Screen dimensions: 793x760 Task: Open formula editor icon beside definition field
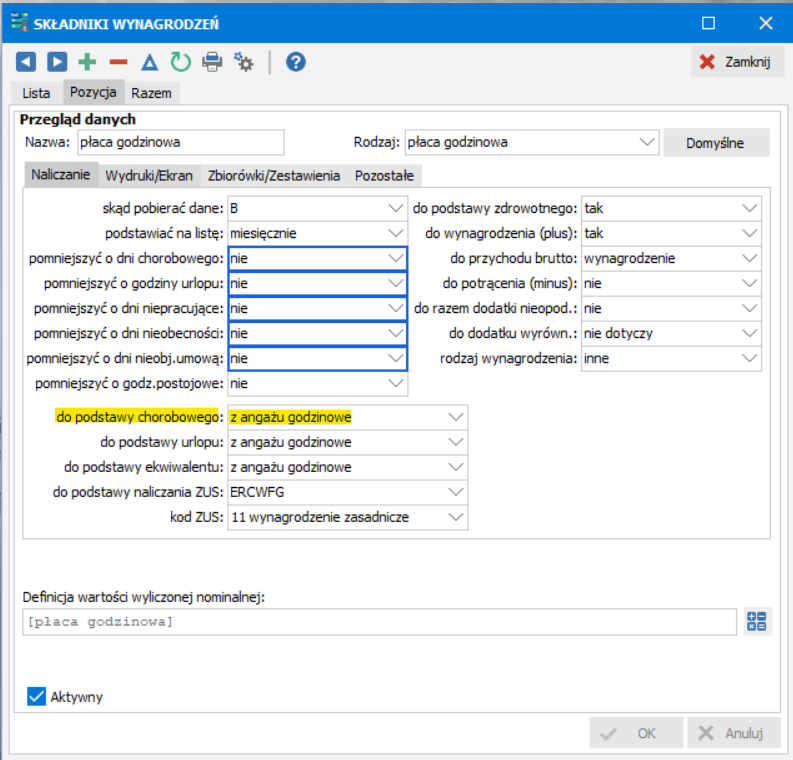(757, 621)
